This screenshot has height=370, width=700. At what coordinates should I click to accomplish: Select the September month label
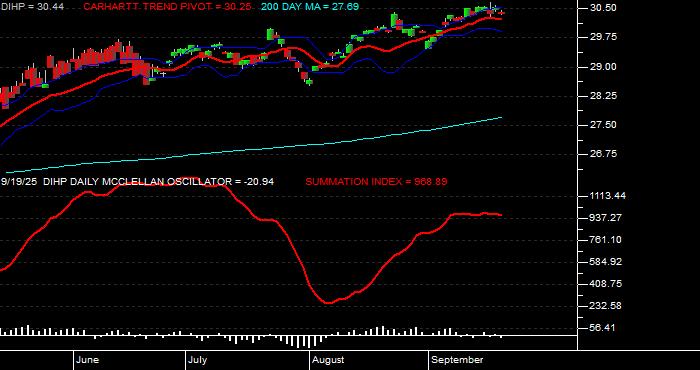[457, 360]
